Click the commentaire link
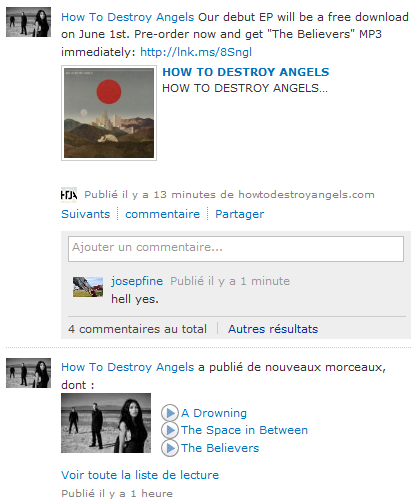This screenshot has height=503, width=415. 162,214
